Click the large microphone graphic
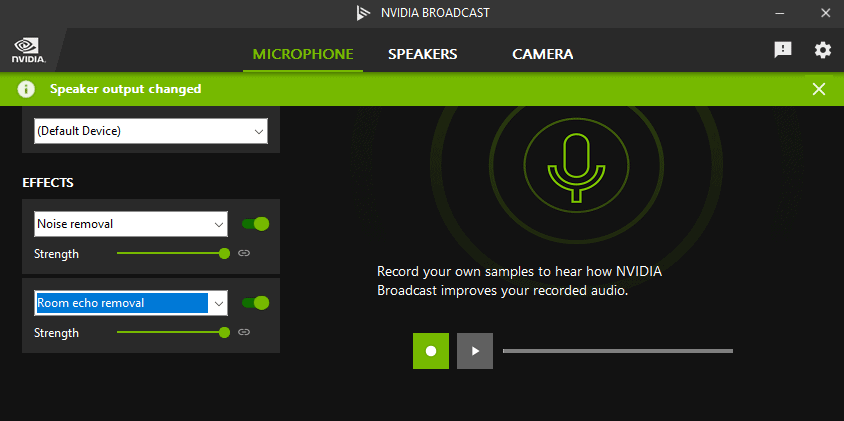Viewport: 844px width, 421px height. point(576,167)
